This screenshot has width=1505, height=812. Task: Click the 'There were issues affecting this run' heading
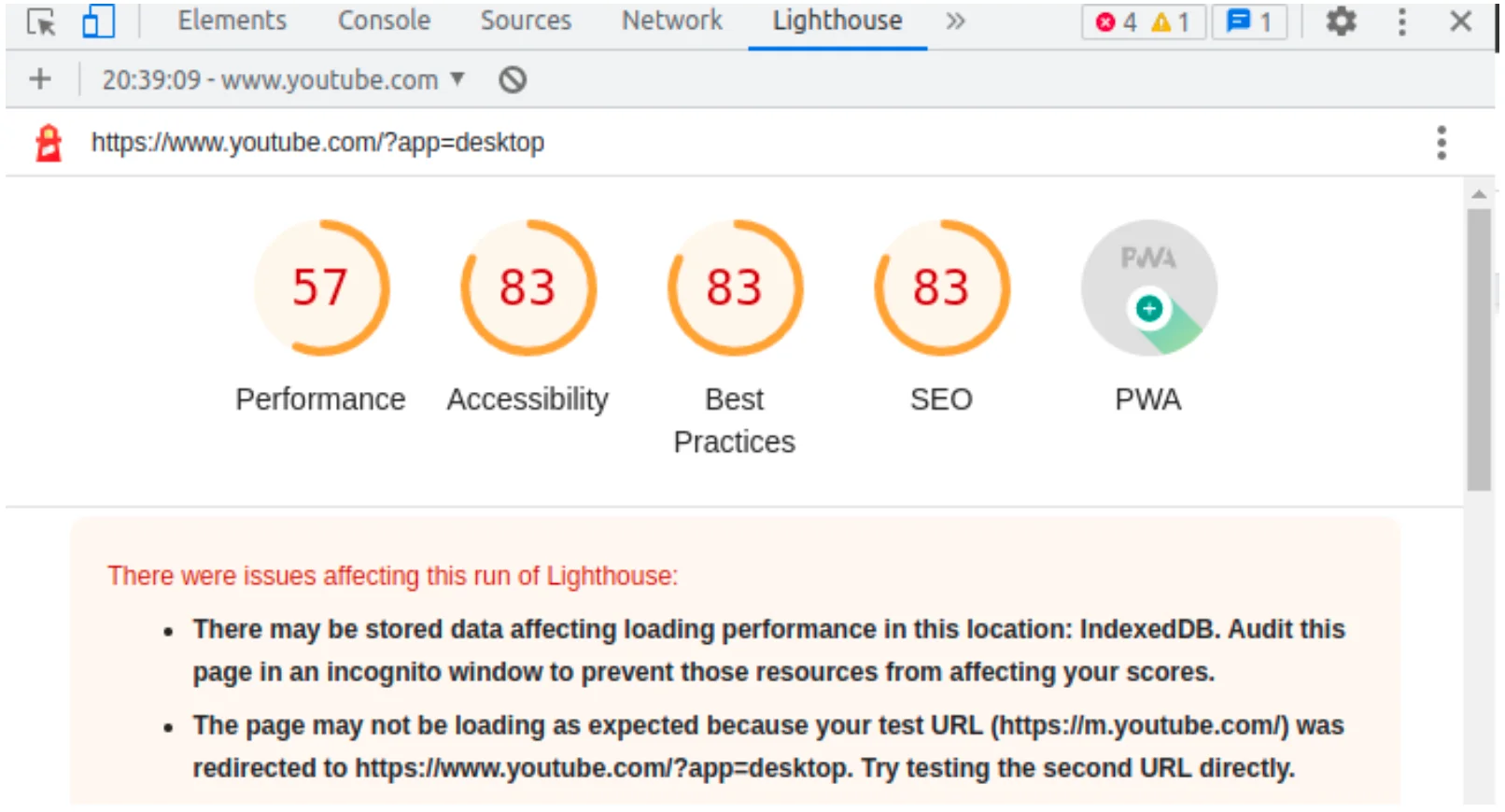(392, 576)
